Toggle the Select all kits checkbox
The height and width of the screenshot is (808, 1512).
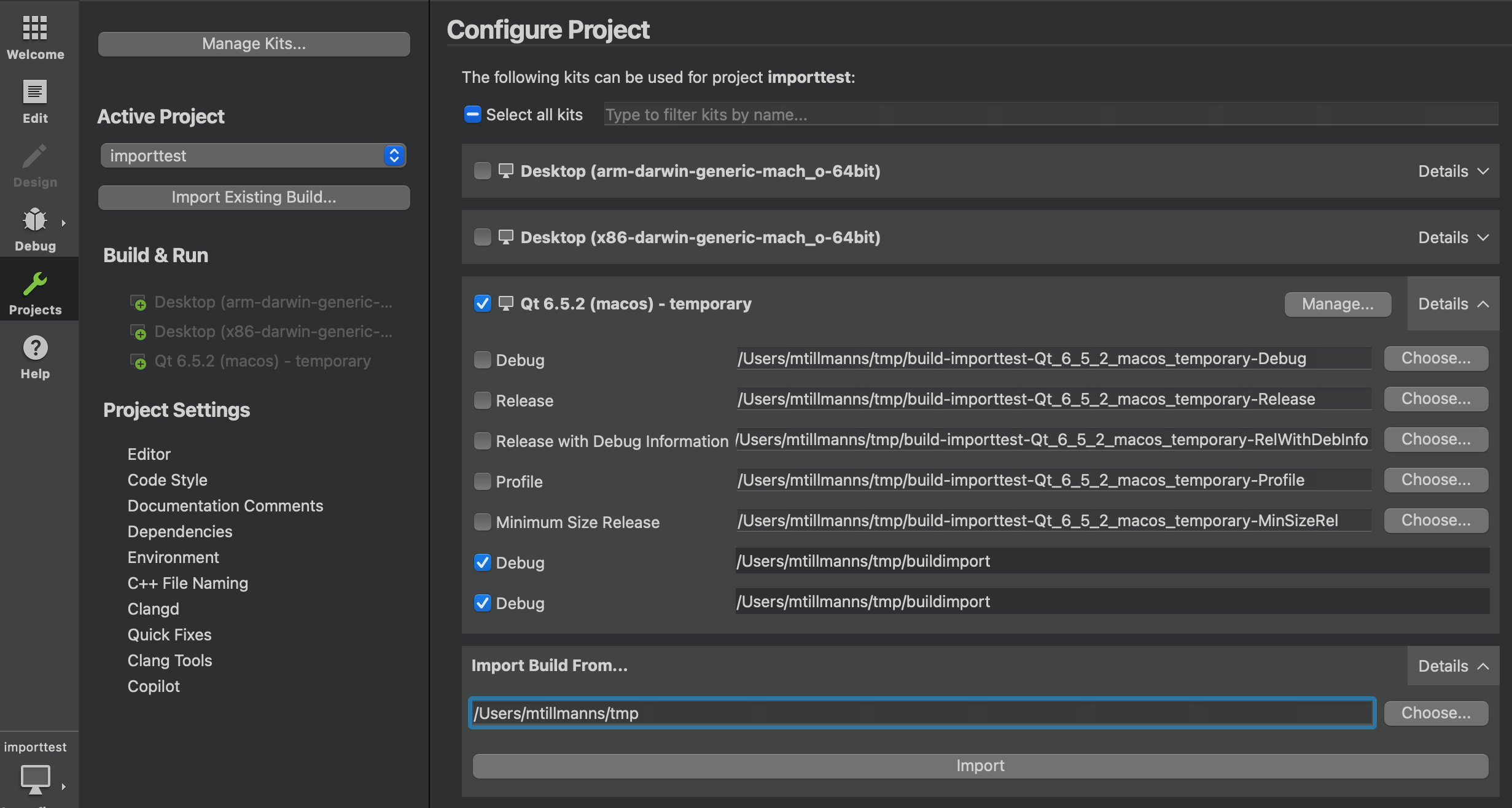(x=472, y=114)
